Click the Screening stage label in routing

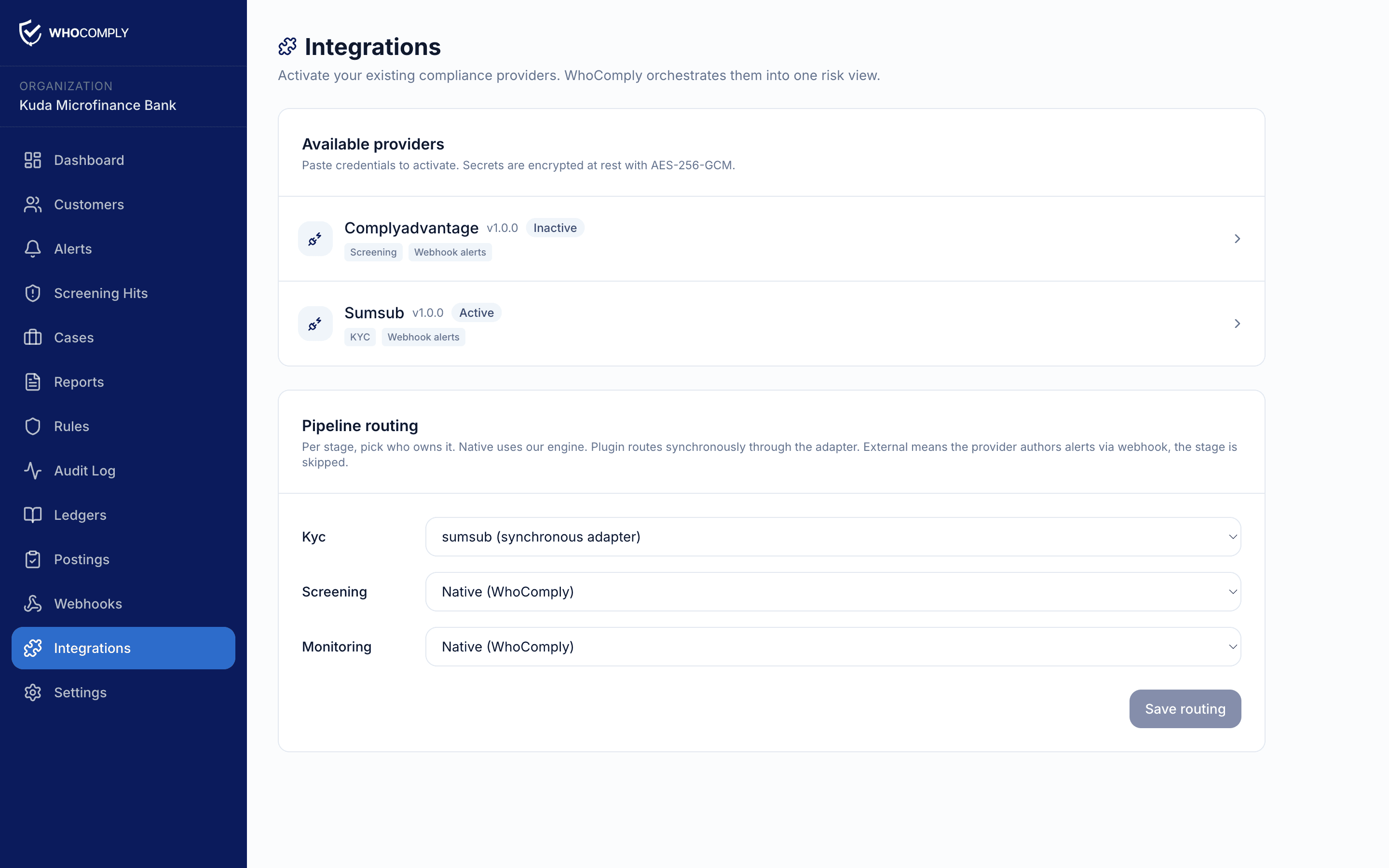[334, 592]
